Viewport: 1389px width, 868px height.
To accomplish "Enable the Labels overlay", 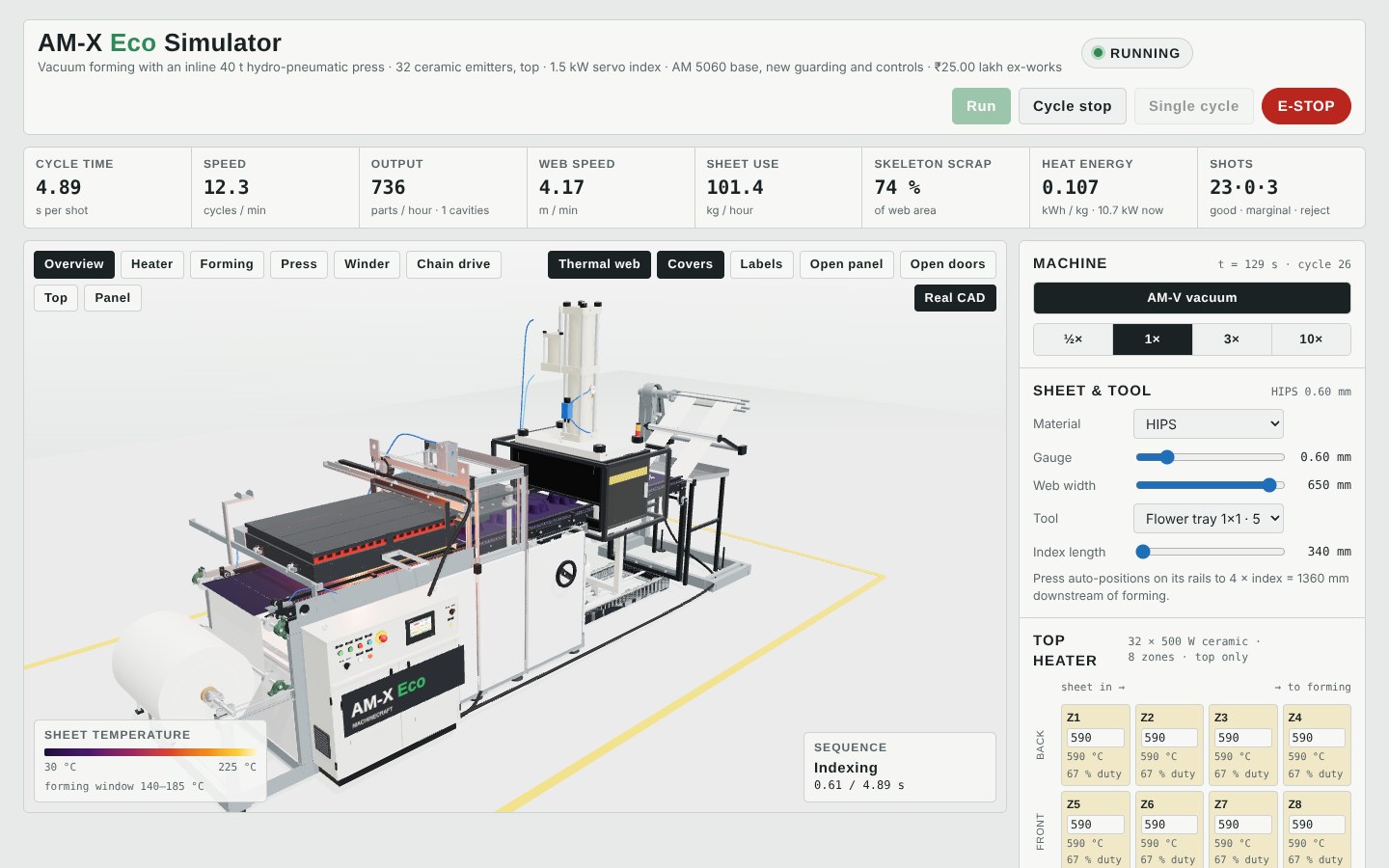I will pyautogui.click(x=762, y=264).
